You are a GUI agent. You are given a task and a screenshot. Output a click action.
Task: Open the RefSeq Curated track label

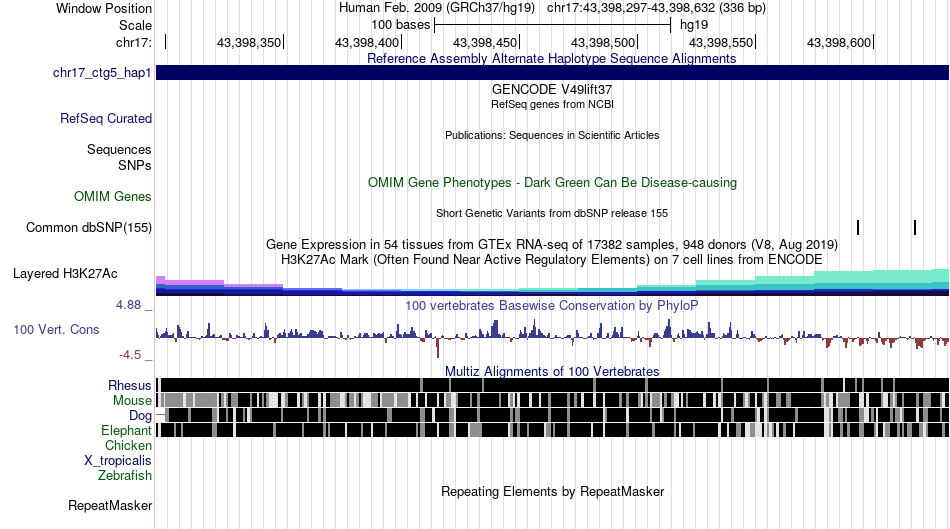point(105,118)
